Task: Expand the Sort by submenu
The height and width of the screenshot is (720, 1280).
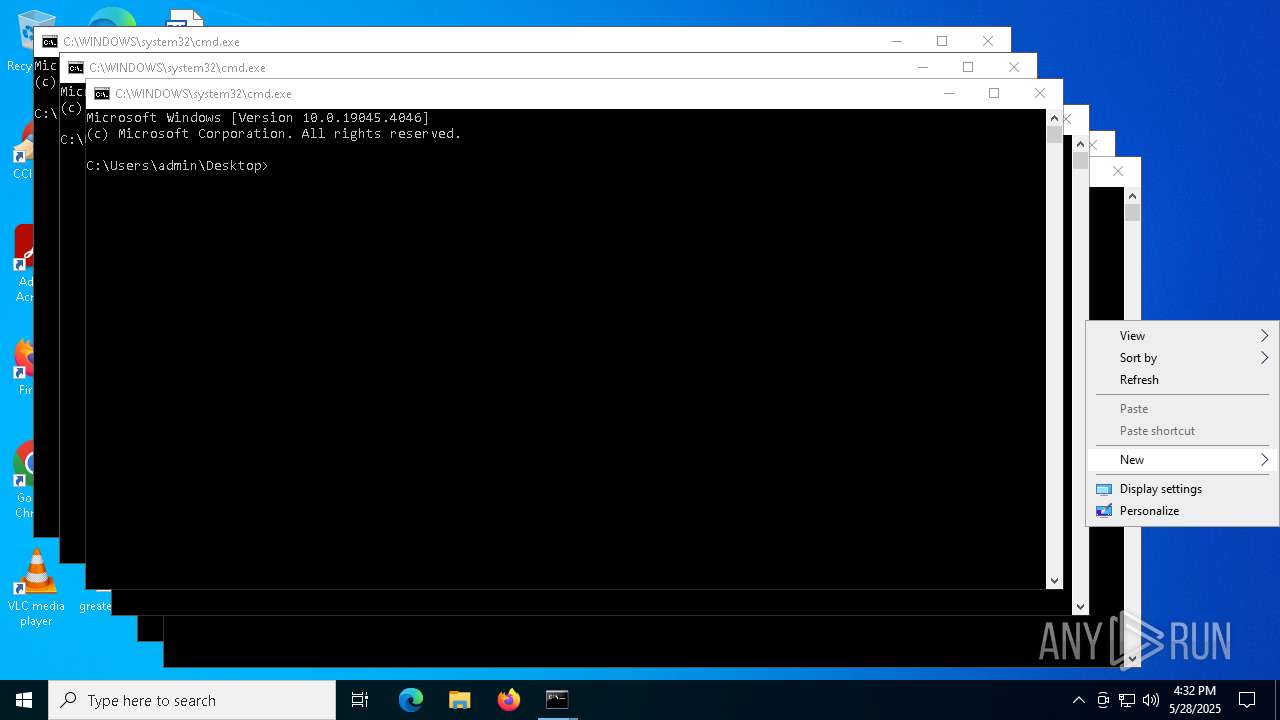Action: 1182,358
